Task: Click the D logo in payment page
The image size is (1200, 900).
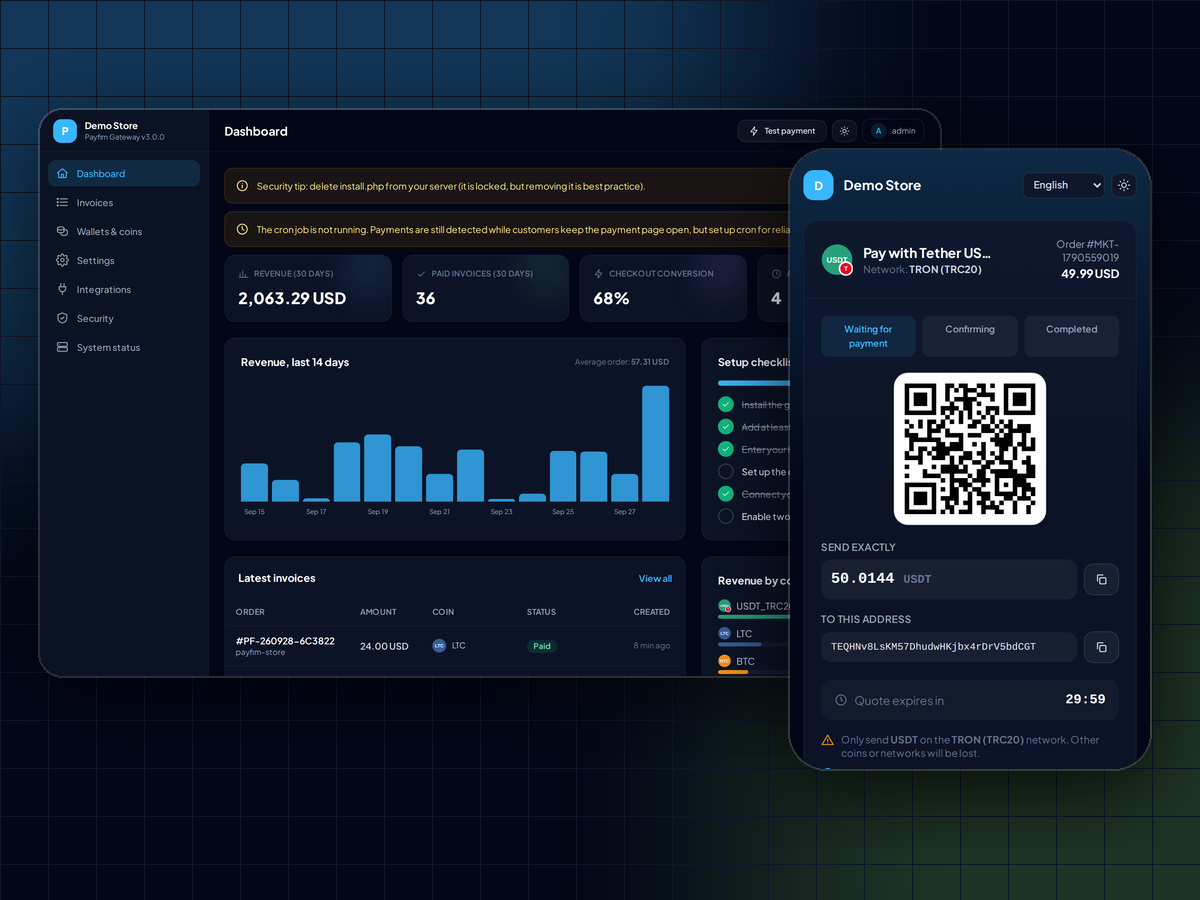Action: [x=818, y=185]
